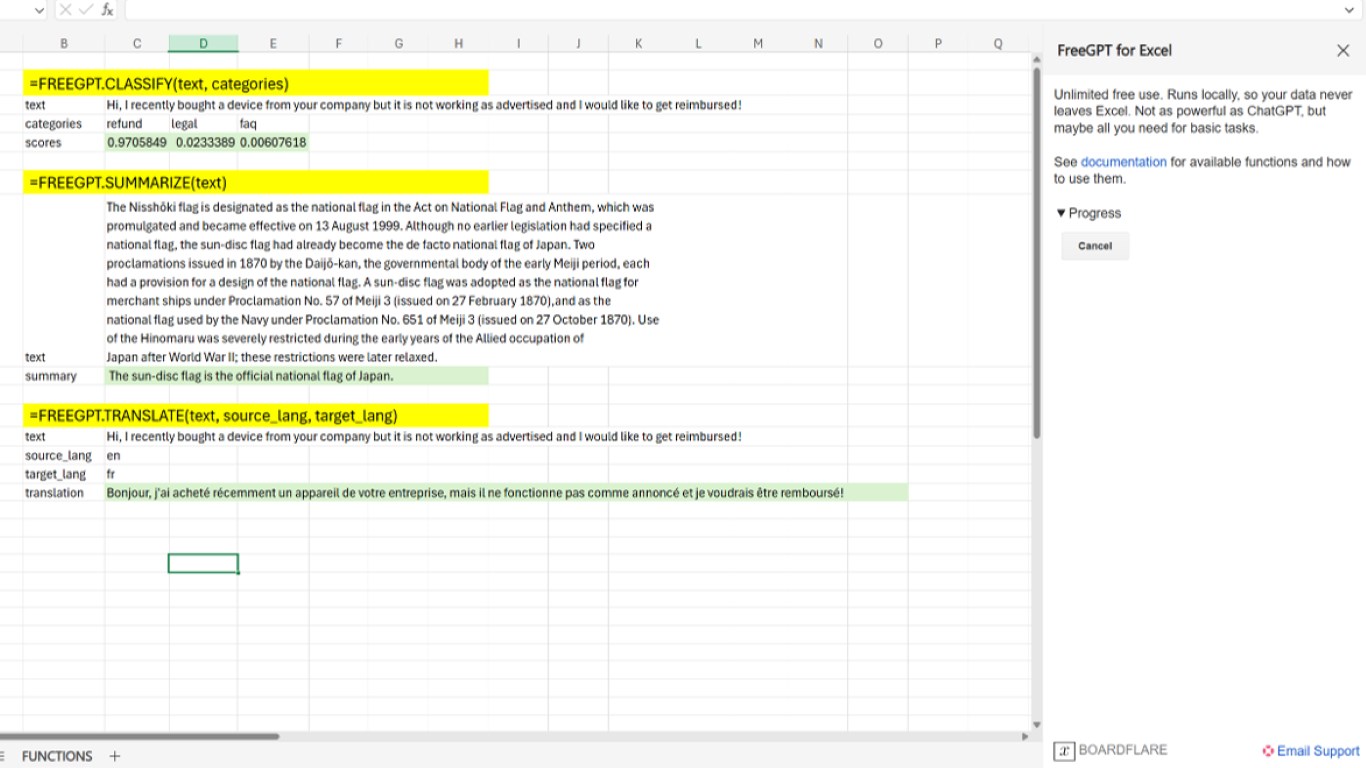Select the summary result cell about sun-disc flag
The height and width of the screenshot is (768, 1366).
tap(297, 376)
